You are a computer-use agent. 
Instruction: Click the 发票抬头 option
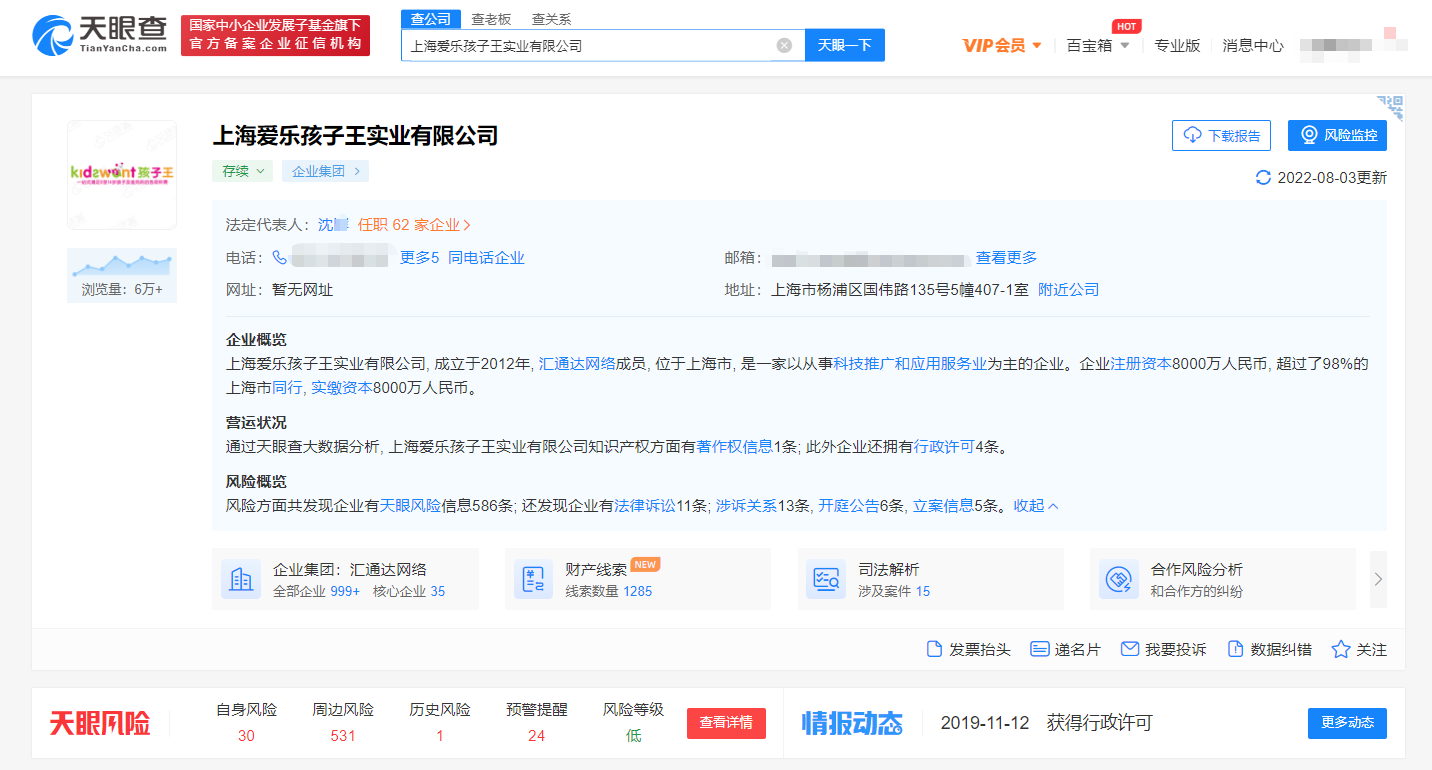(969, 649)
